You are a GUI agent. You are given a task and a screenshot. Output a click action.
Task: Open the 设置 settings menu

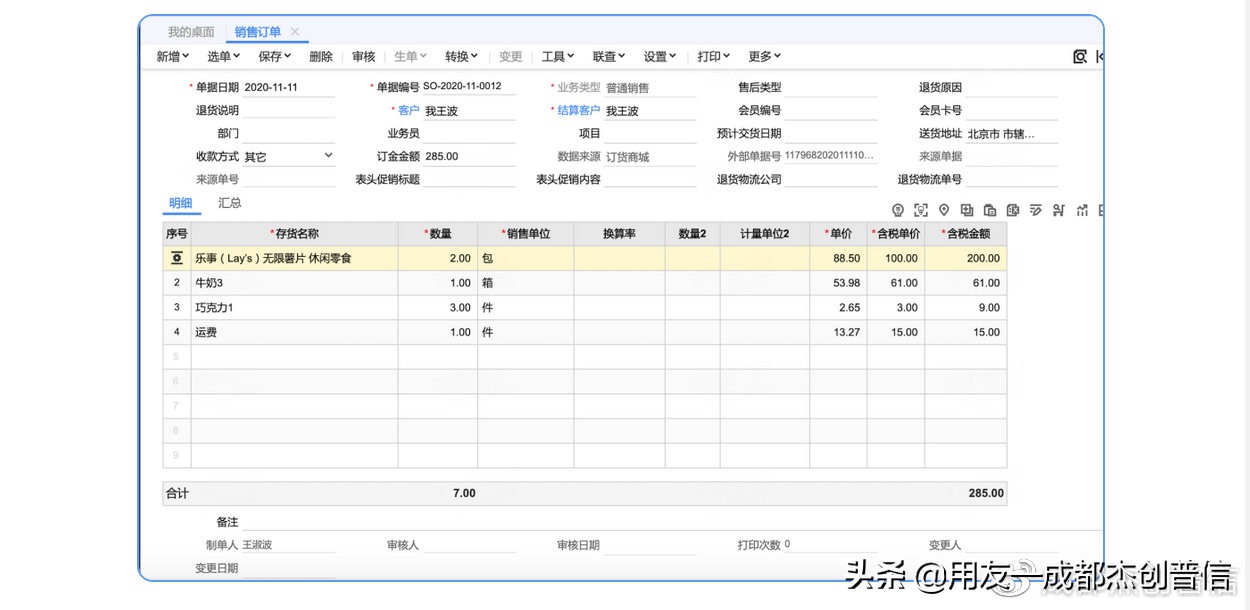point(658,57)
